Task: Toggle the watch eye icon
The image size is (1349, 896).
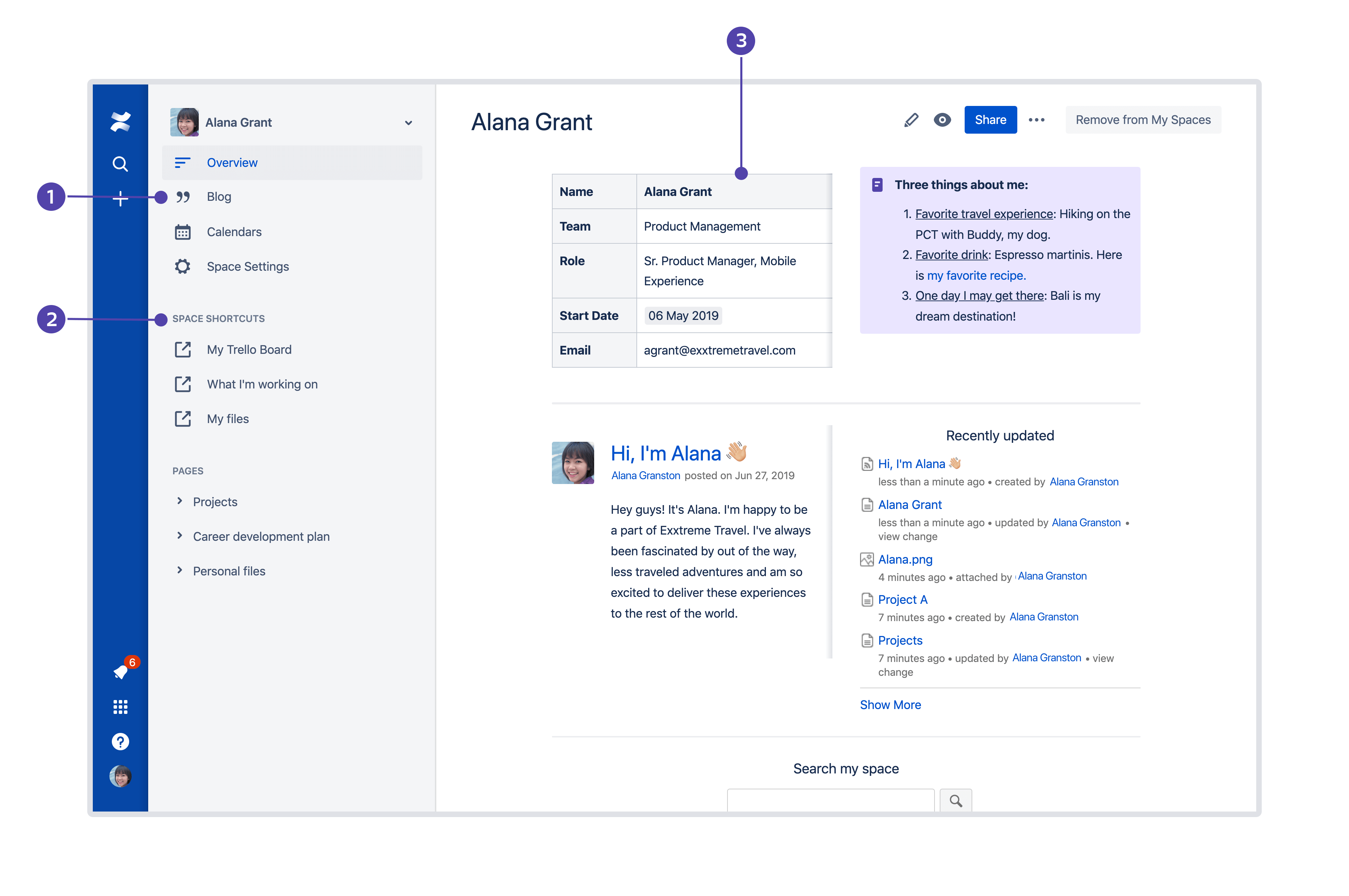Action: tap(942, 120)
